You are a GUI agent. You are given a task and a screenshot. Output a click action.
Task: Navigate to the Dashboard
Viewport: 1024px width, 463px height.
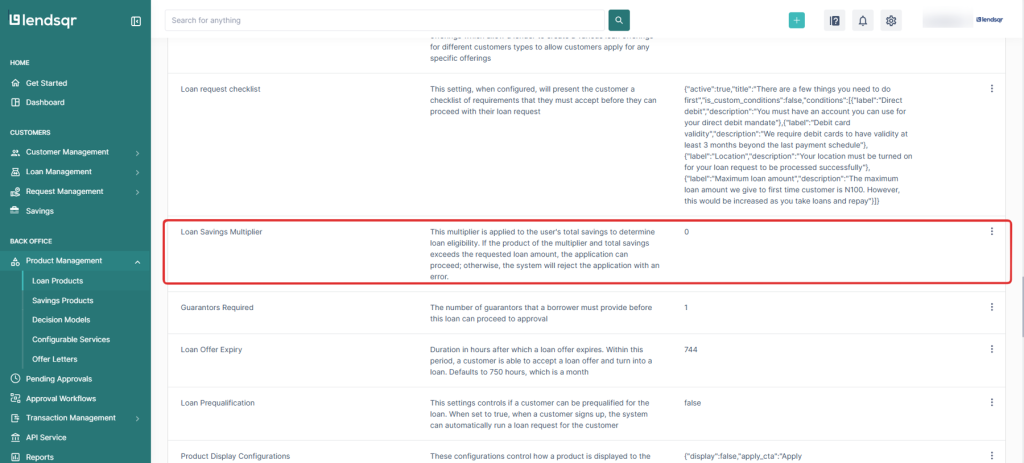[x=45, y=102]
